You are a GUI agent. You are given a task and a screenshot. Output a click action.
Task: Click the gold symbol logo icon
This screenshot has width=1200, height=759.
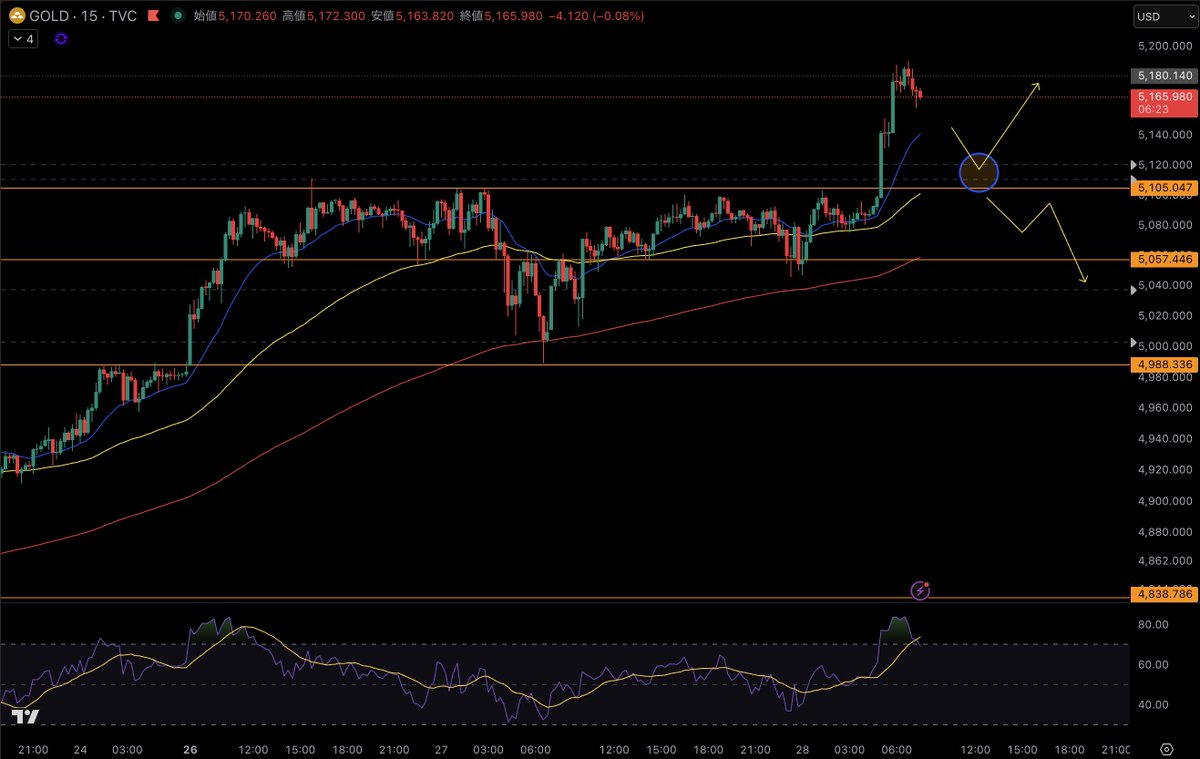[17, 16]
